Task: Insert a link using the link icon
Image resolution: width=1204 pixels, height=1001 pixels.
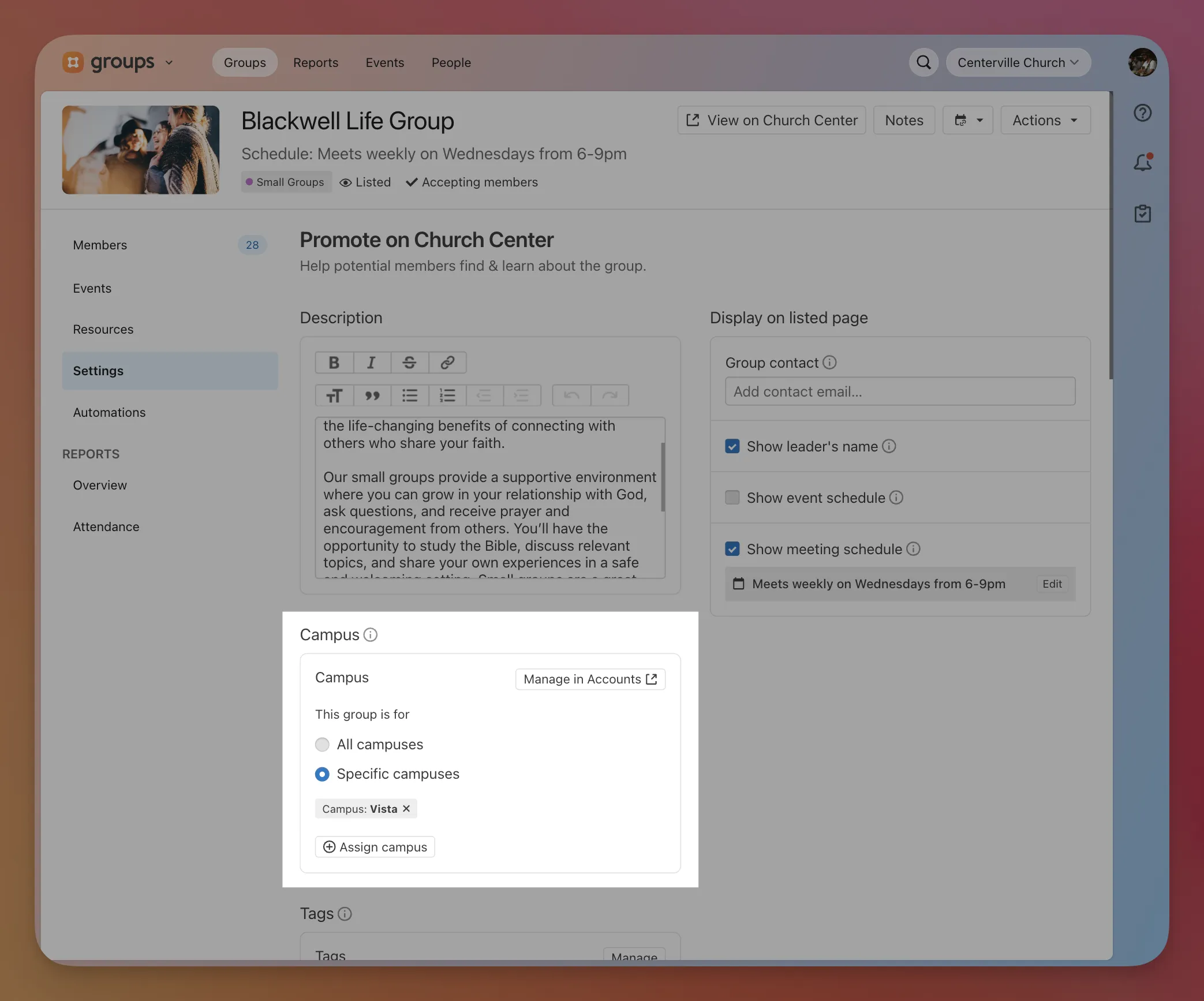Action: coord(447,363)
